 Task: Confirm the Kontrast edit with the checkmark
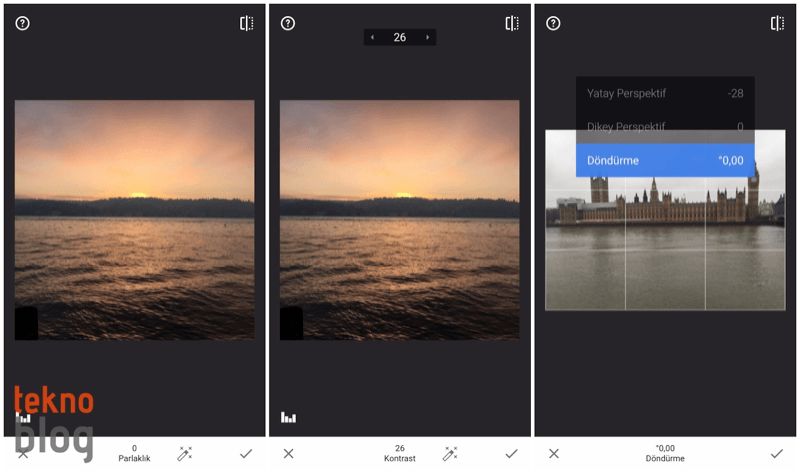tap(511, 454)
